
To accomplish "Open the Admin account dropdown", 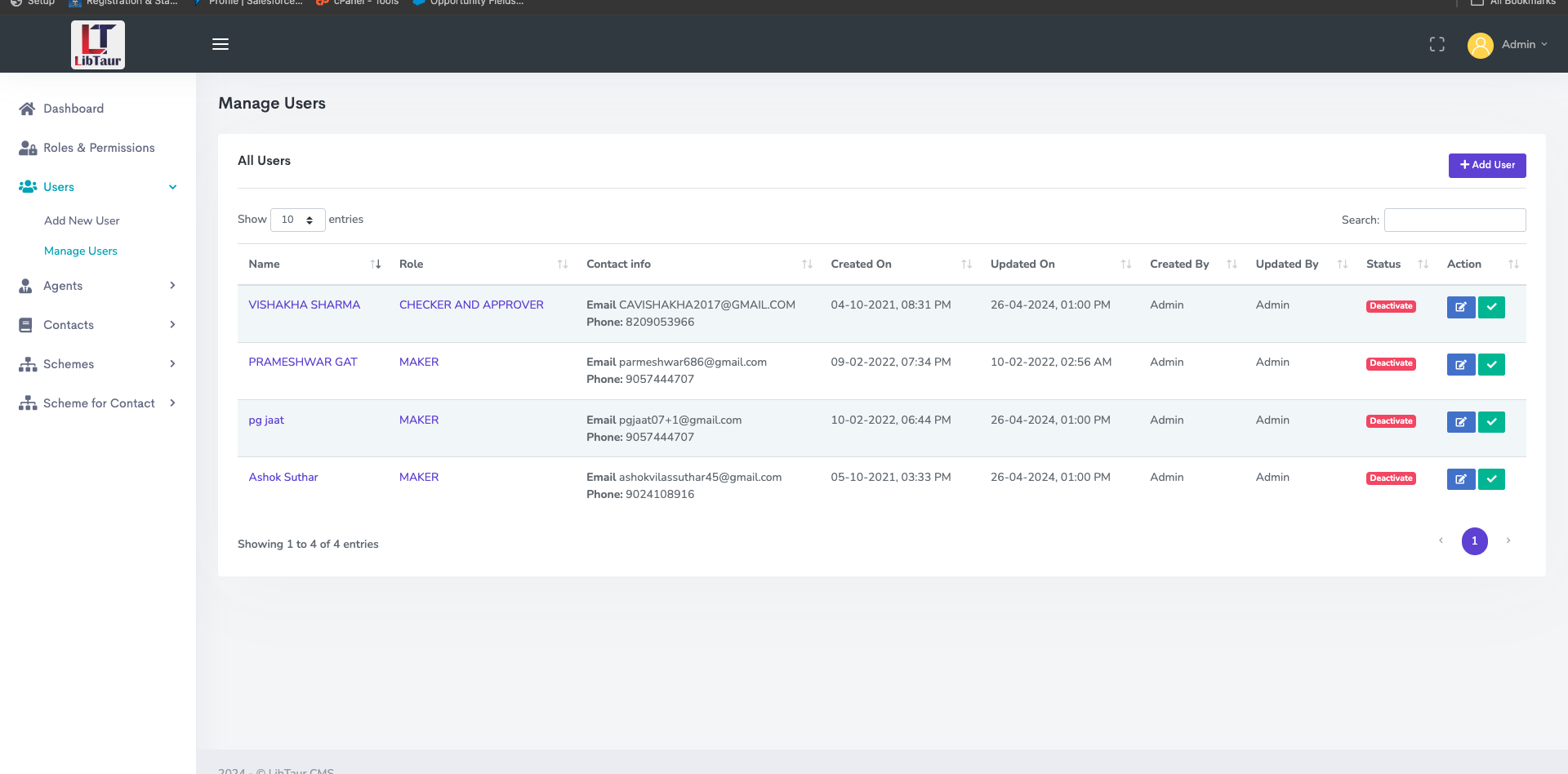I will tap(1508, 44).
